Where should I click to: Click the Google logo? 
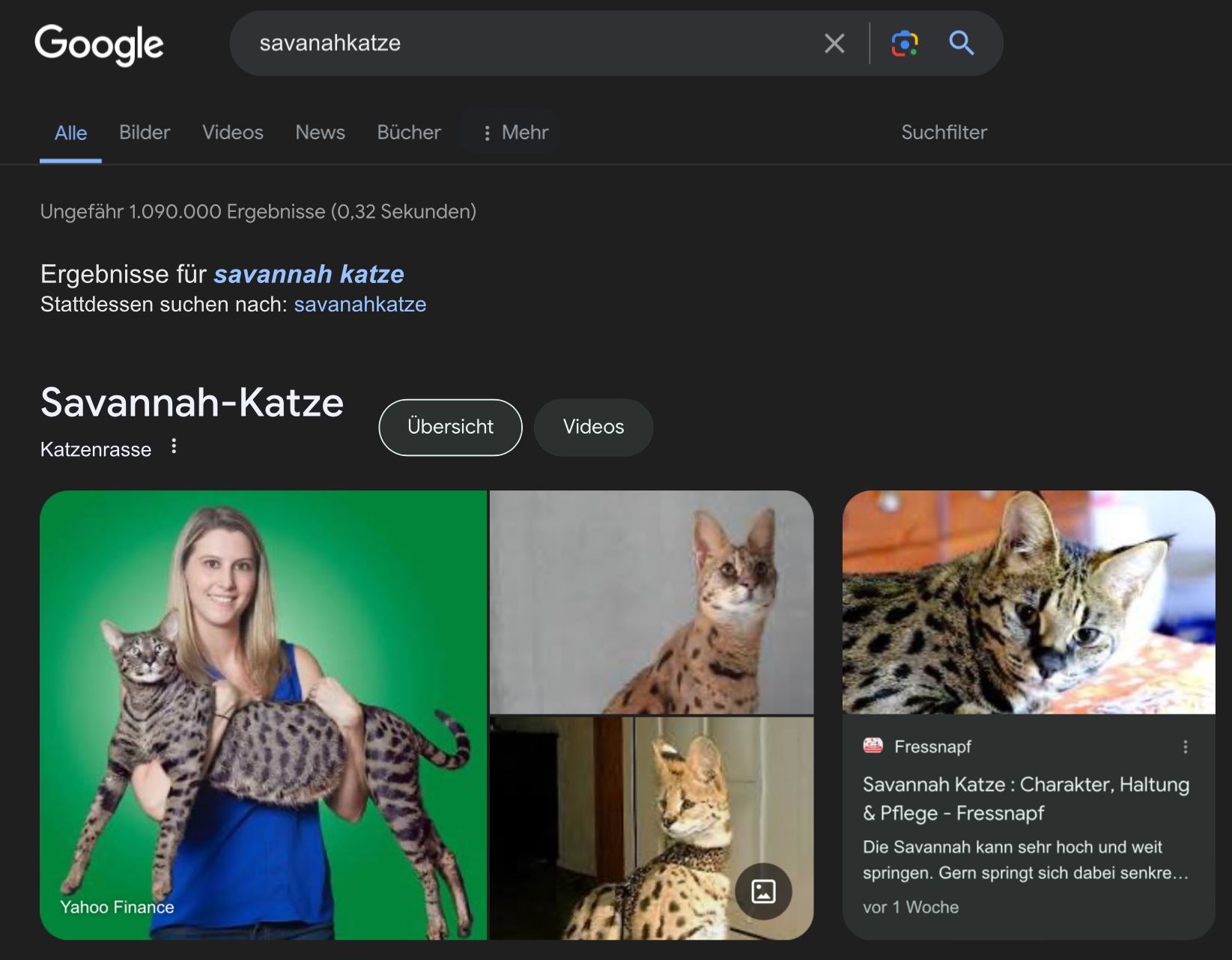point(99,44)
